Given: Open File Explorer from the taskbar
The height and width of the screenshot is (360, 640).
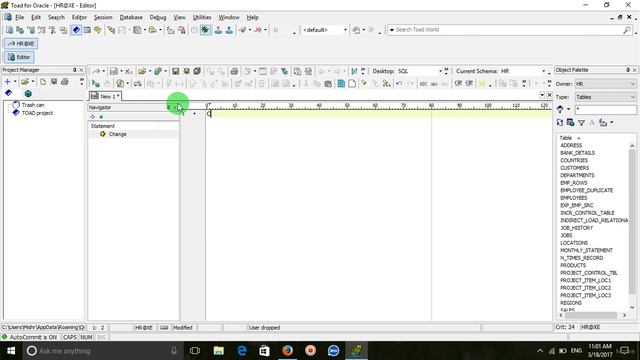Looking at the screenshot, I should (219, 351).
